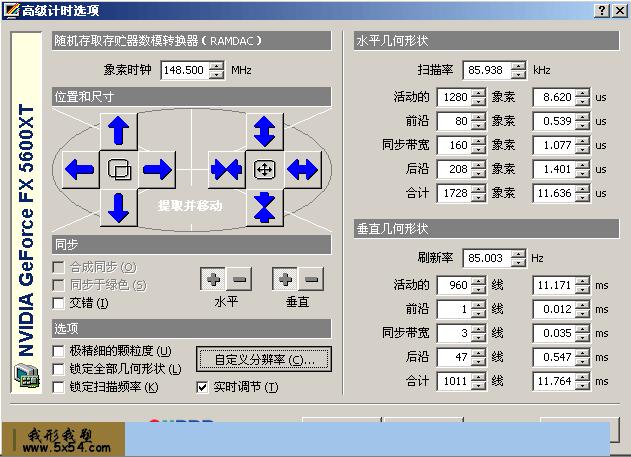Click the 0.035 ms sync width field

pos(555,333)
